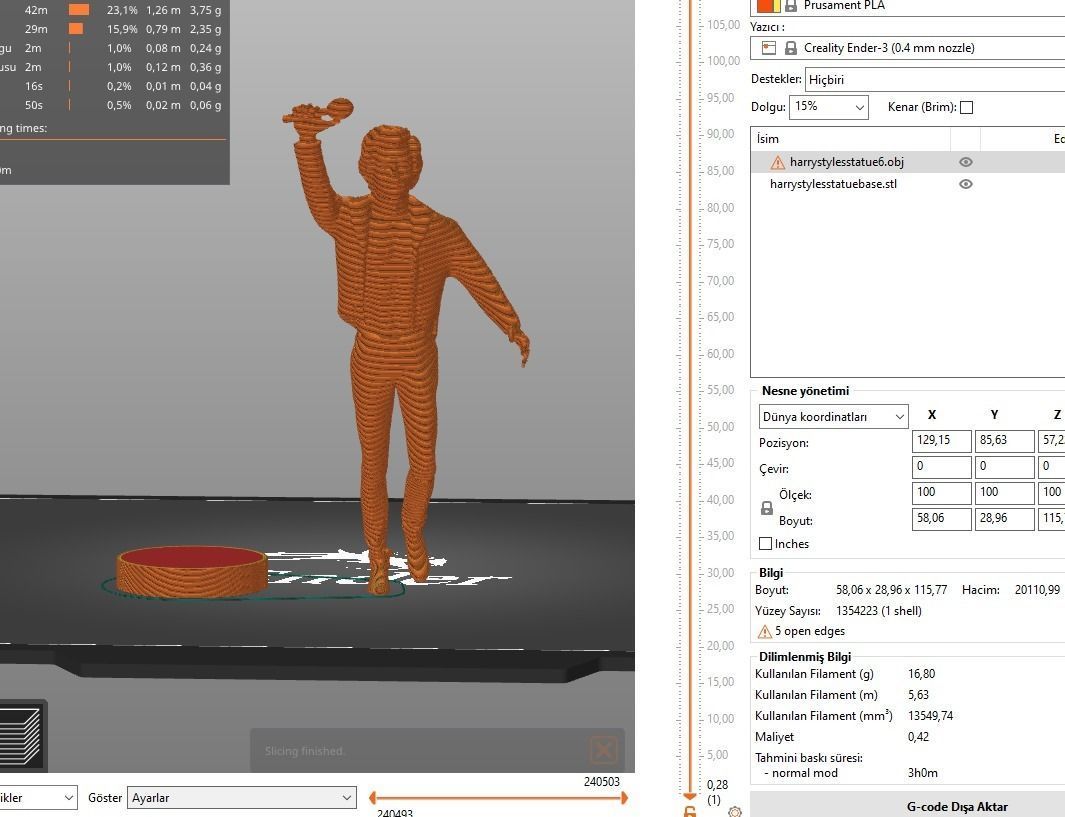Check the Inches checkbox

tap(765, 543)
